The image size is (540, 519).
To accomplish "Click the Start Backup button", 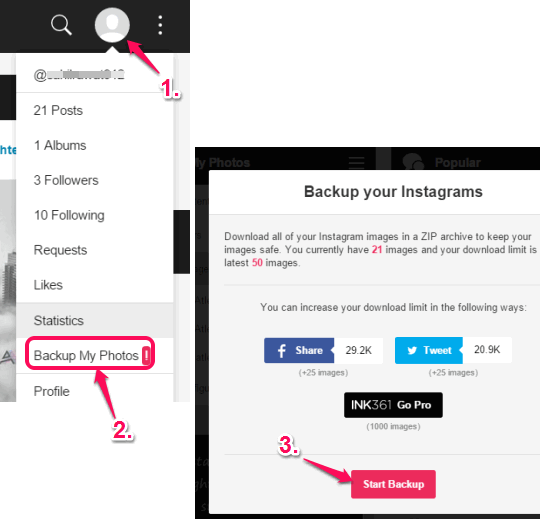I will (393, 484).
